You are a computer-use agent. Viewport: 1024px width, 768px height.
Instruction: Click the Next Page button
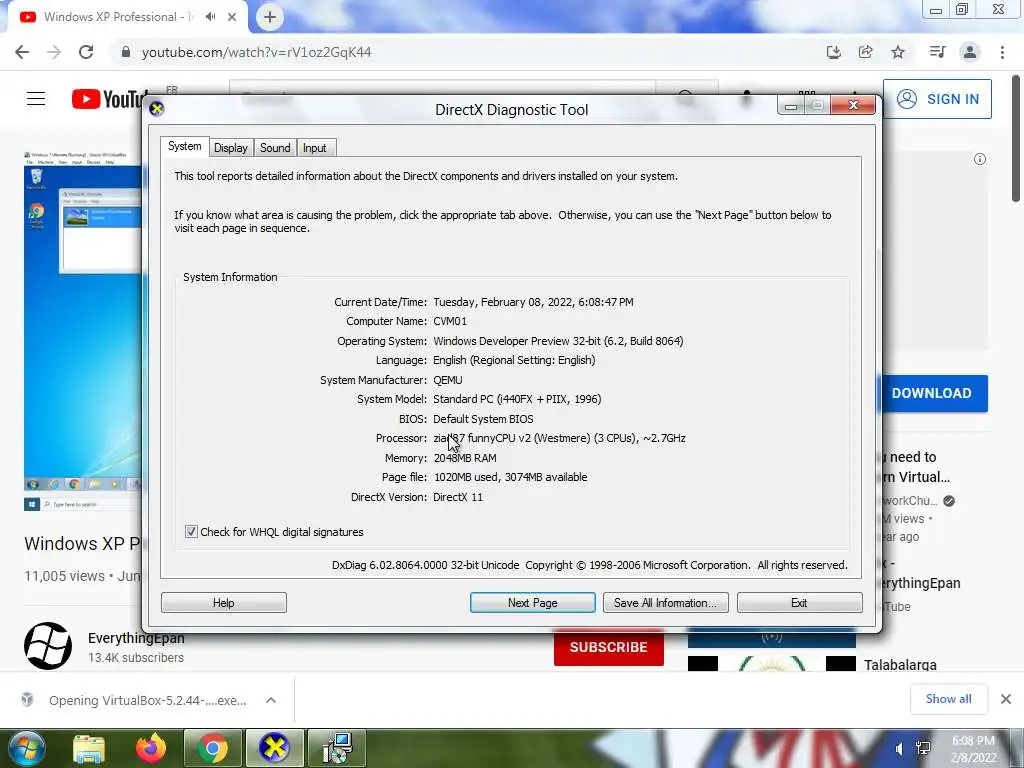pos(532,603)
